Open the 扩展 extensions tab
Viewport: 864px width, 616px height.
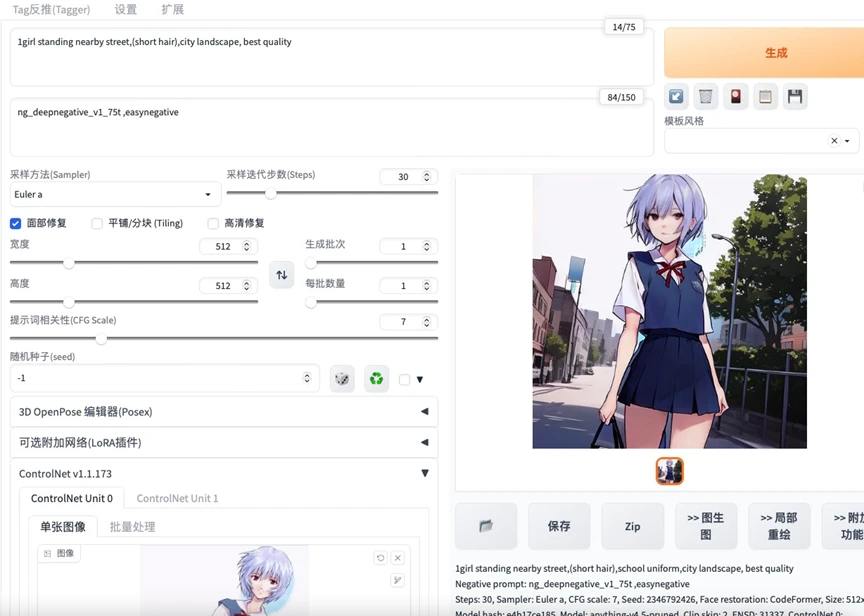pyautogui.click(x=172, y=9)
